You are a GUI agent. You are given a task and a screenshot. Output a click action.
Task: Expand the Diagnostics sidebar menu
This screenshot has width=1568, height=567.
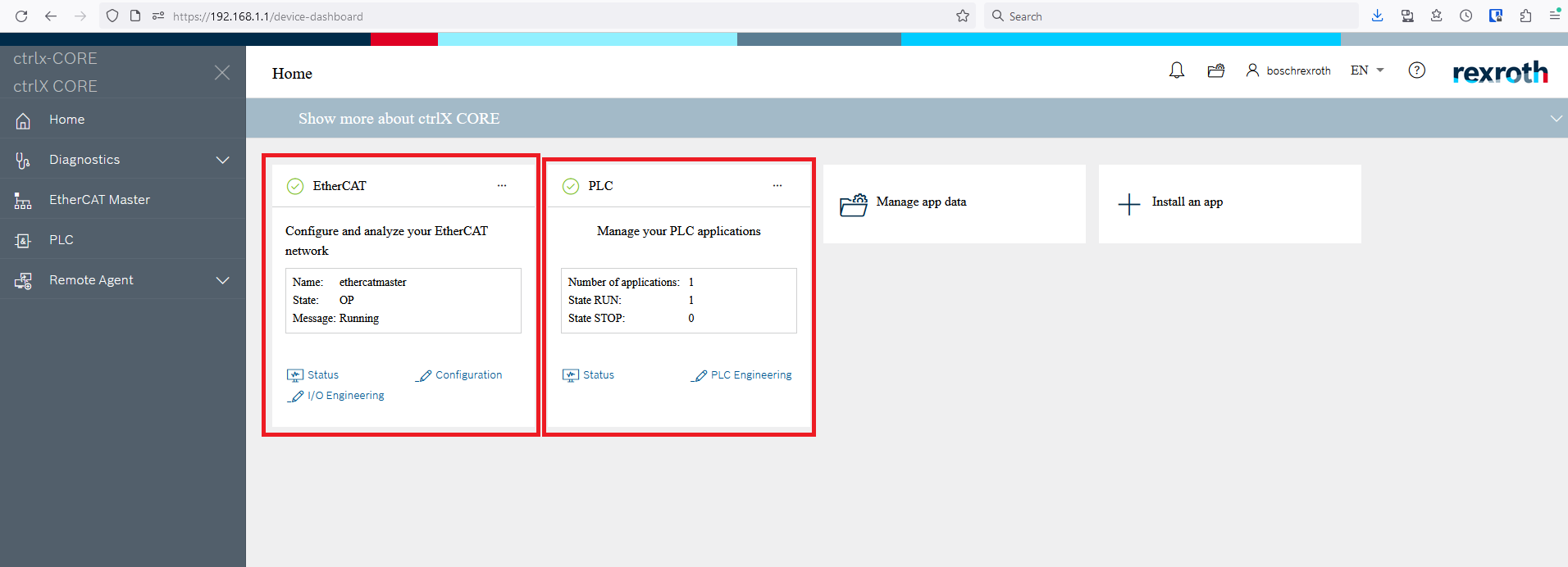[222, 160]
